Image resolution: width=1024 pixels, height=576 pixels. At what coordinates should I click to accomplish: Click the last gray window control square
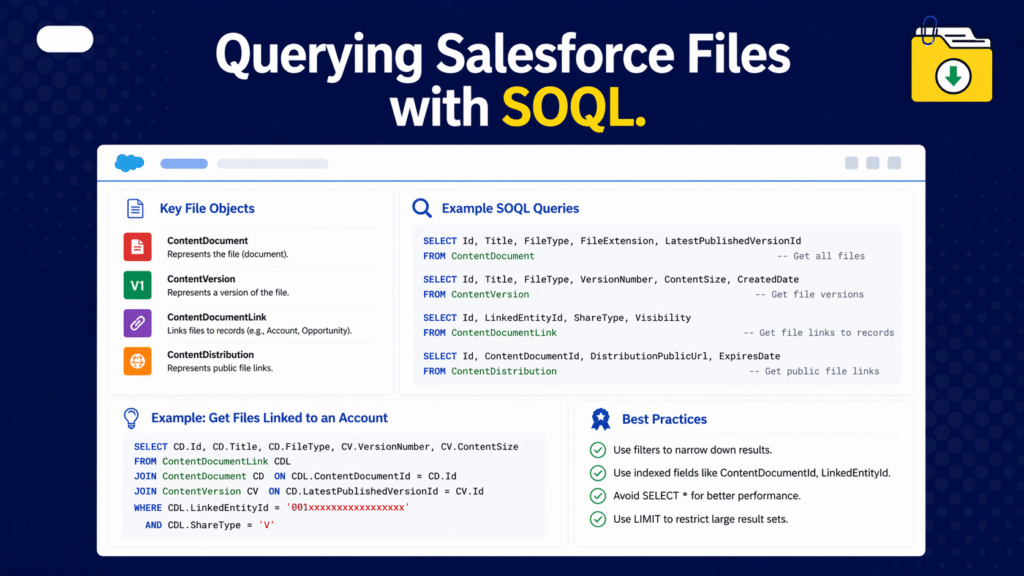click(x=894, y=163)
